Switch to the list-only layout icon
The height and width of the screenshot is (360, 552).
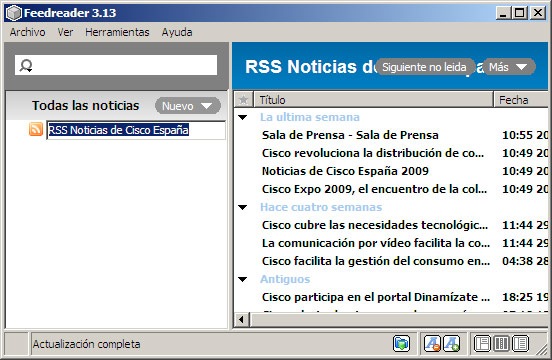pyautogui.click(x=520, y=344)
